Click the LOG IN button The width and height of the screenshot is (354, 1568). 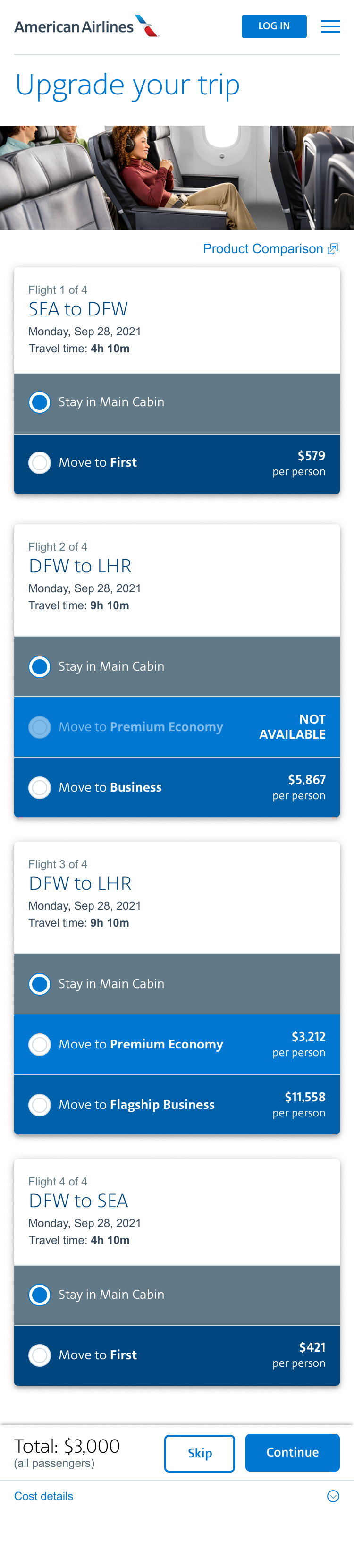[x=274, y=26]
